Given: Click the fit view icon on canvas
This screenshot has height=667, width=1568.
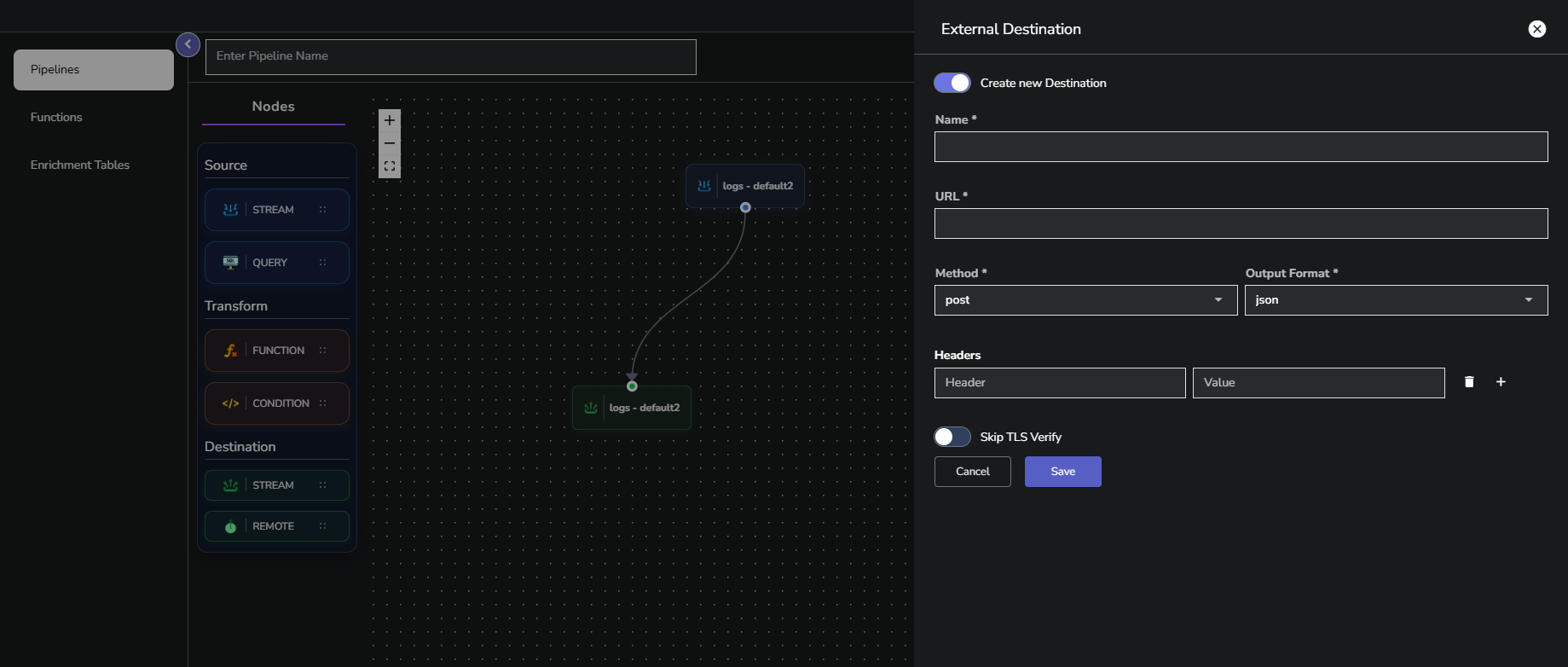Looking at the screenshot, I should 390,166.
